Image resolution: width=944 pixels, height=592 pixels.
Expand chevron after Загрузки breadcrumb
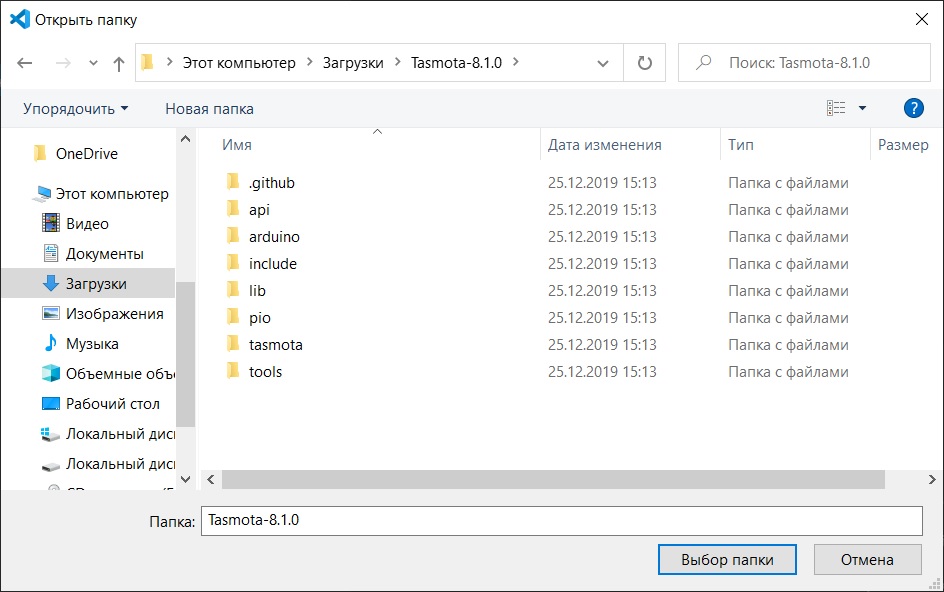[397, 62]
